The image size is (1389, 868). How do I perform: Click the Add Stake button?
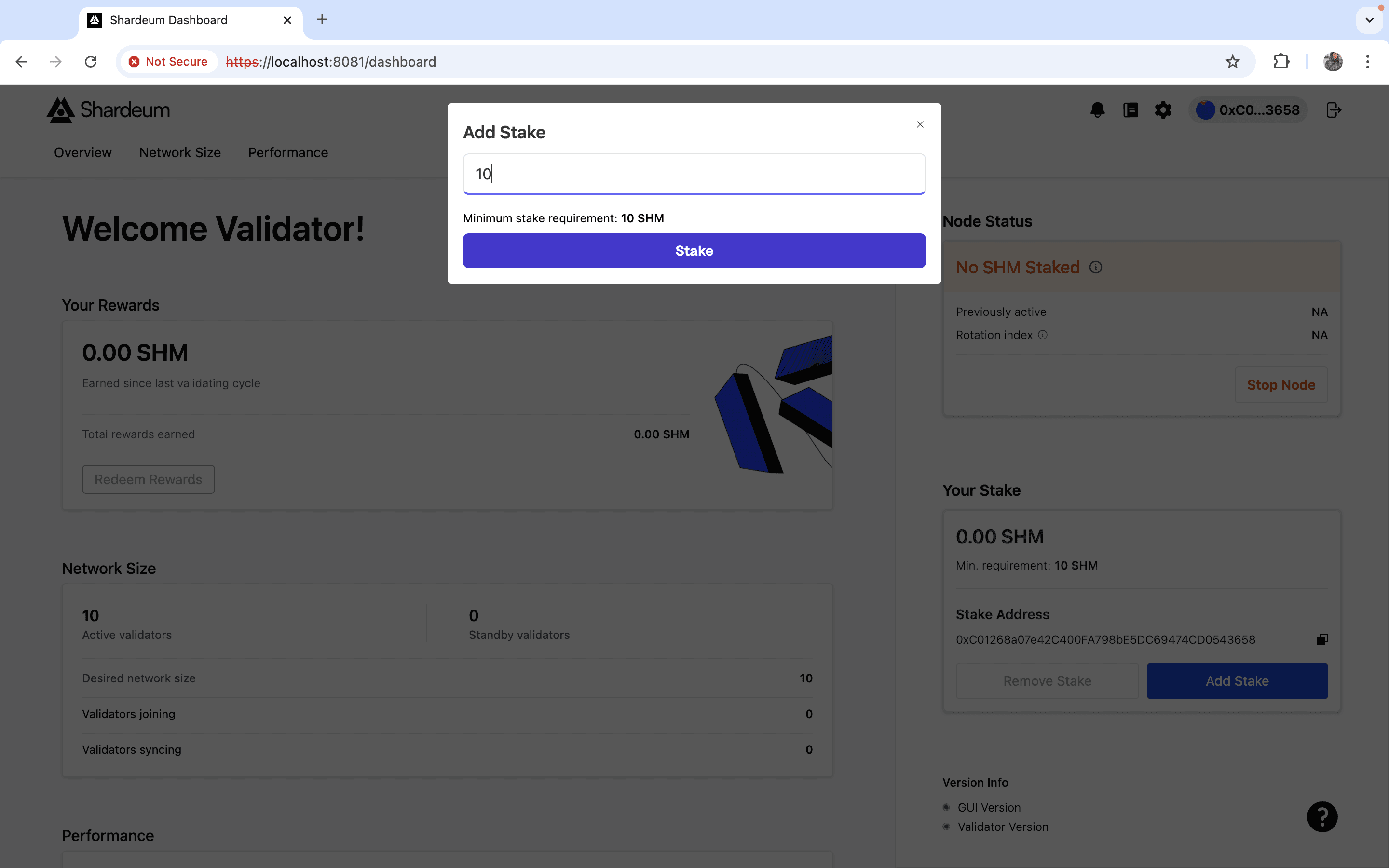click(1238, 681)
